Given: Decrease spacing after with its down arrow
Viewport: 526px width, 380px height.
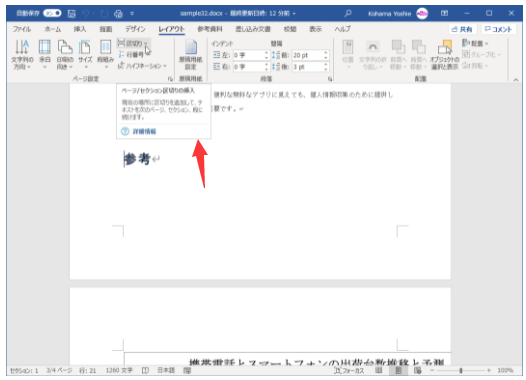Looking at the screenshot, I should tap(326, 69).
